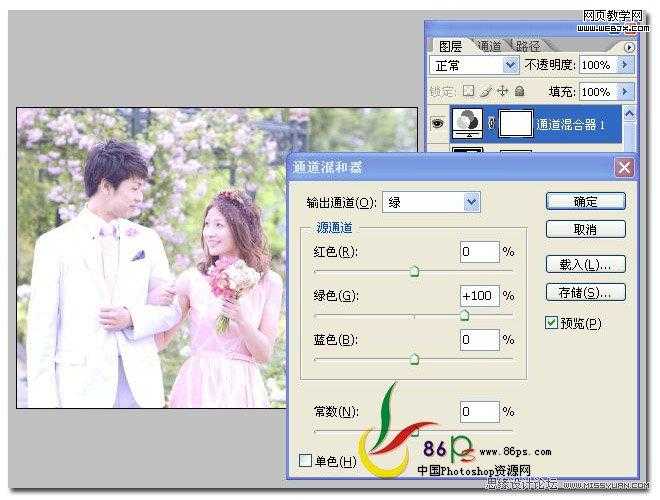
Task: Switch to the 通道 tab
Action: (490, 46)
